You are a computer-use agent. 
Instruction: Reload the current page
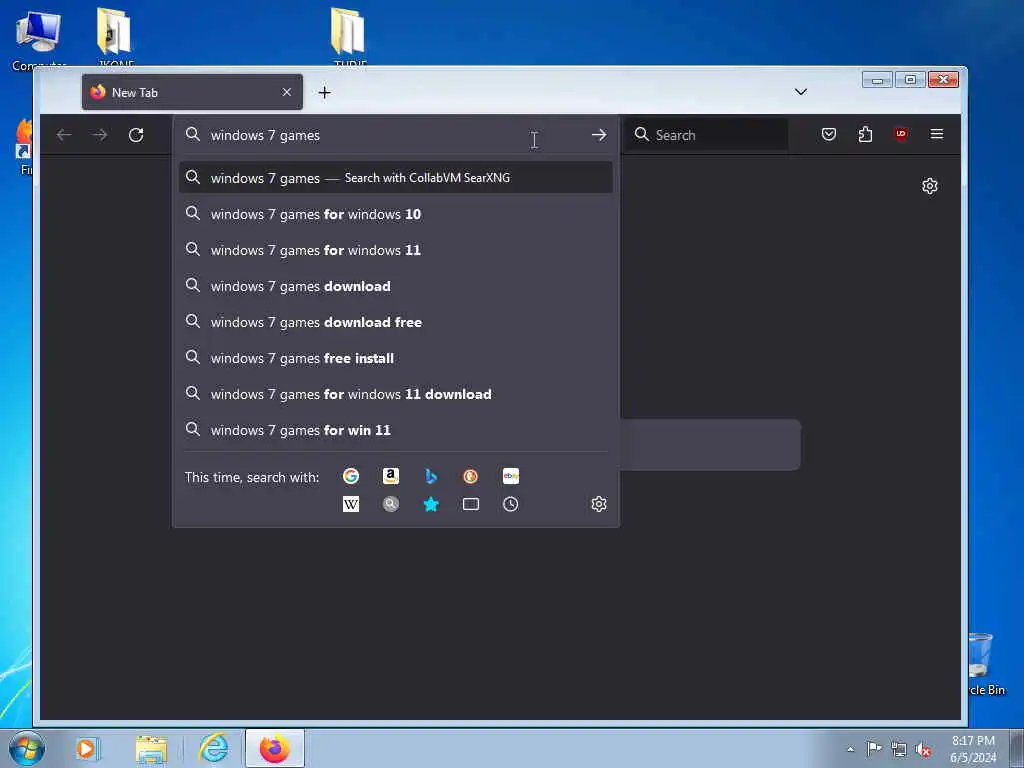click(136, 135)
